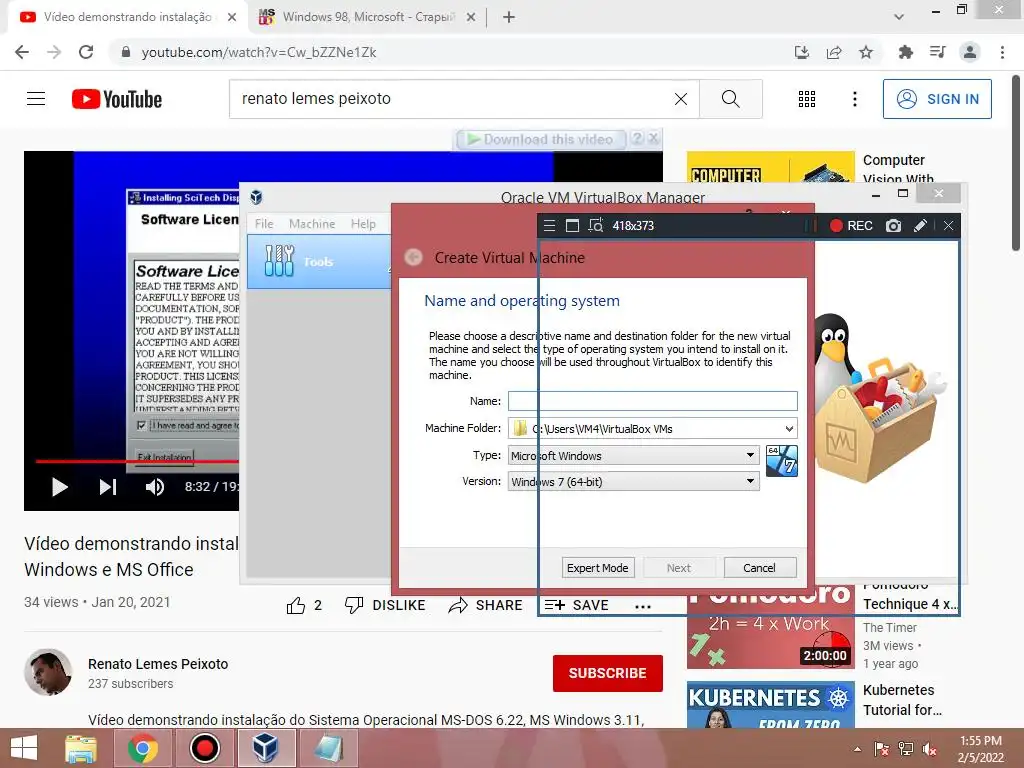Go to YouTube home via the logo

click(117, 99)
